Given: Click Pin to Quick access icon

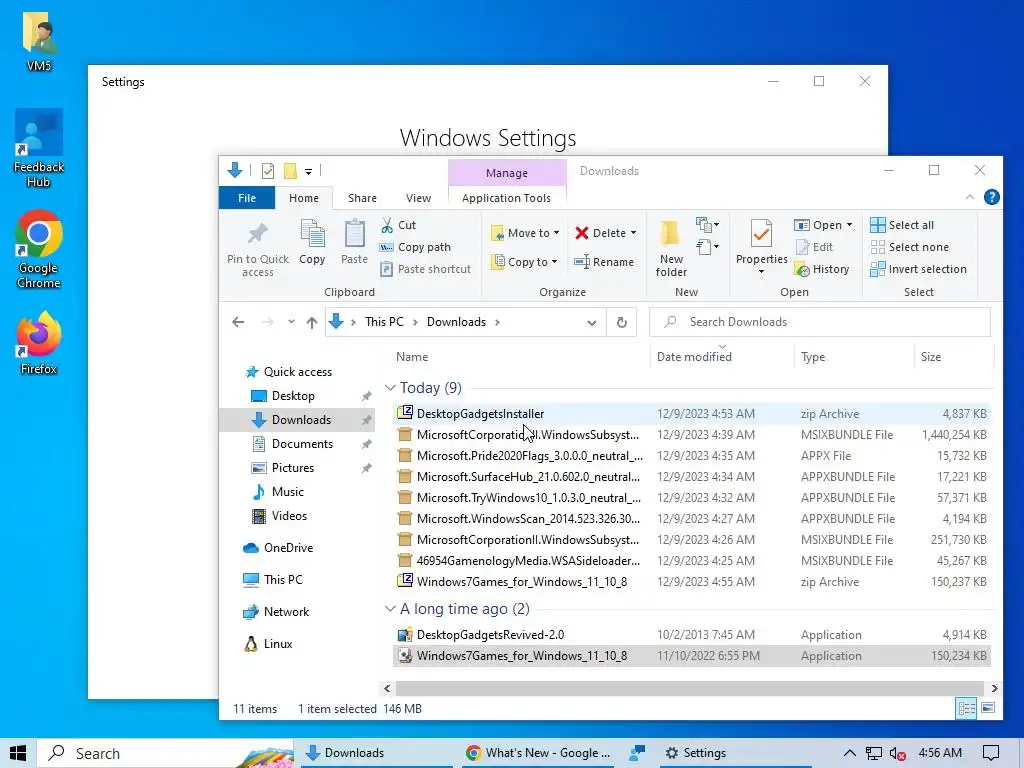Looking at the screenshot, I should point(257,234).
